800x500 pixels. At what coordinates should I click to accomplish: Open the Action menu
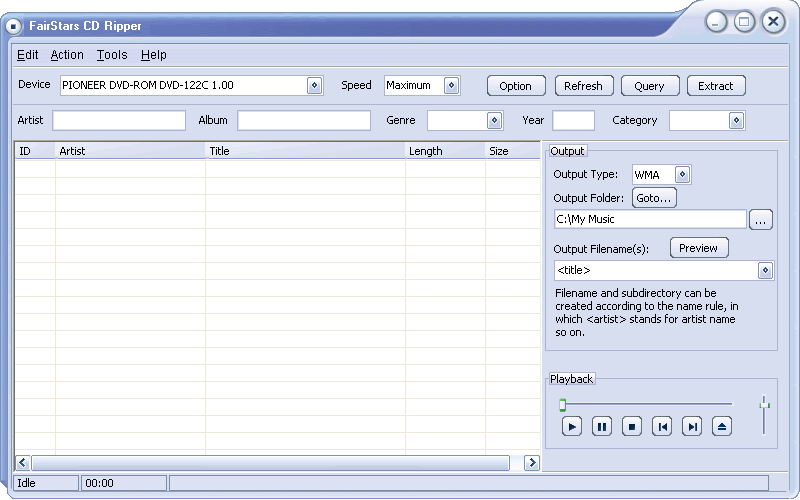pos(67,55)
